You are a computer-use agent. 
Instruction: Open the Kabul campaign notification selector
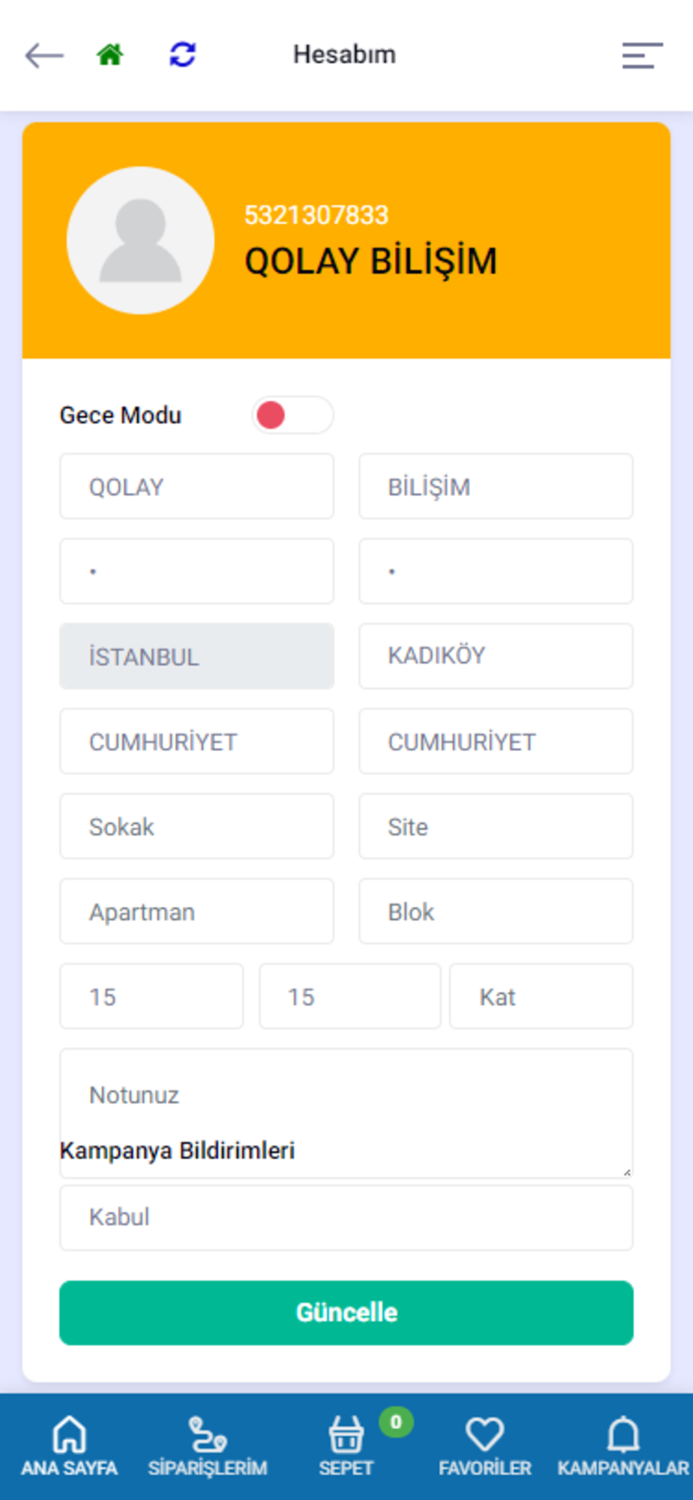click(346, 1217)
